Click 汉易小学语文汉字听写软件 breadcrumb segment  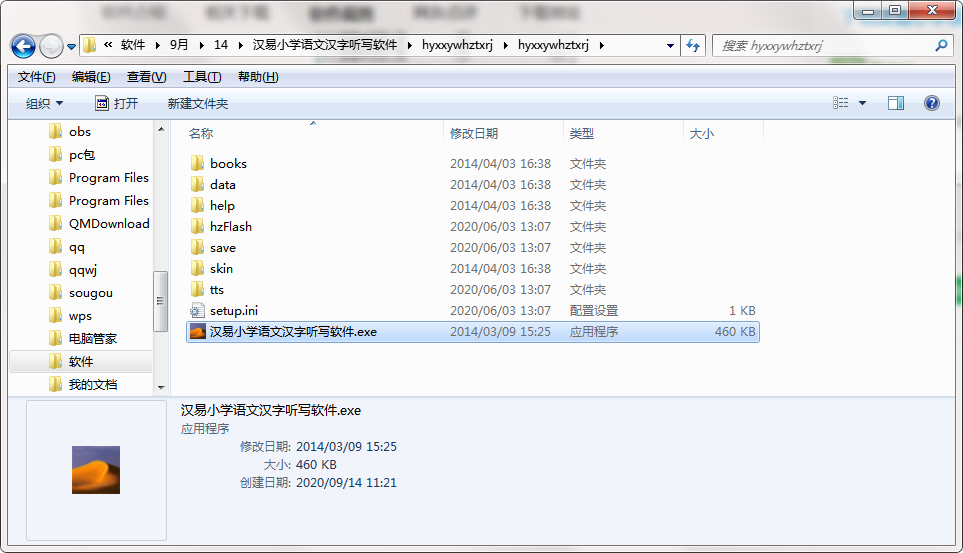coord(325,45)
